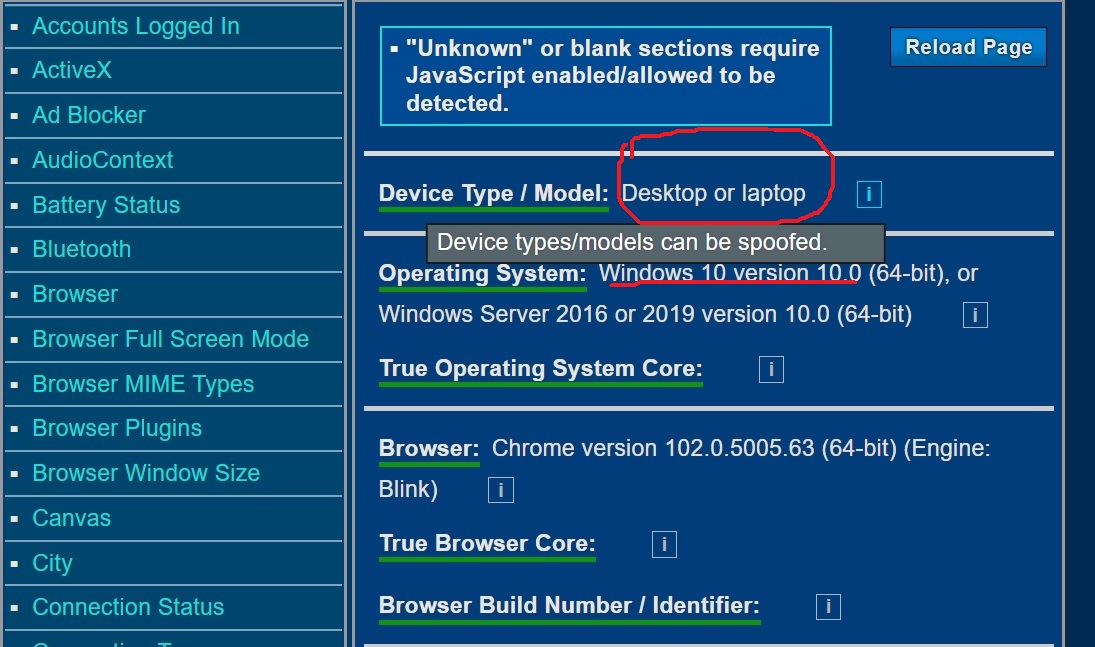Click the info icon beside Device Type / Model
1095x647 pixels.
[869, 194]
